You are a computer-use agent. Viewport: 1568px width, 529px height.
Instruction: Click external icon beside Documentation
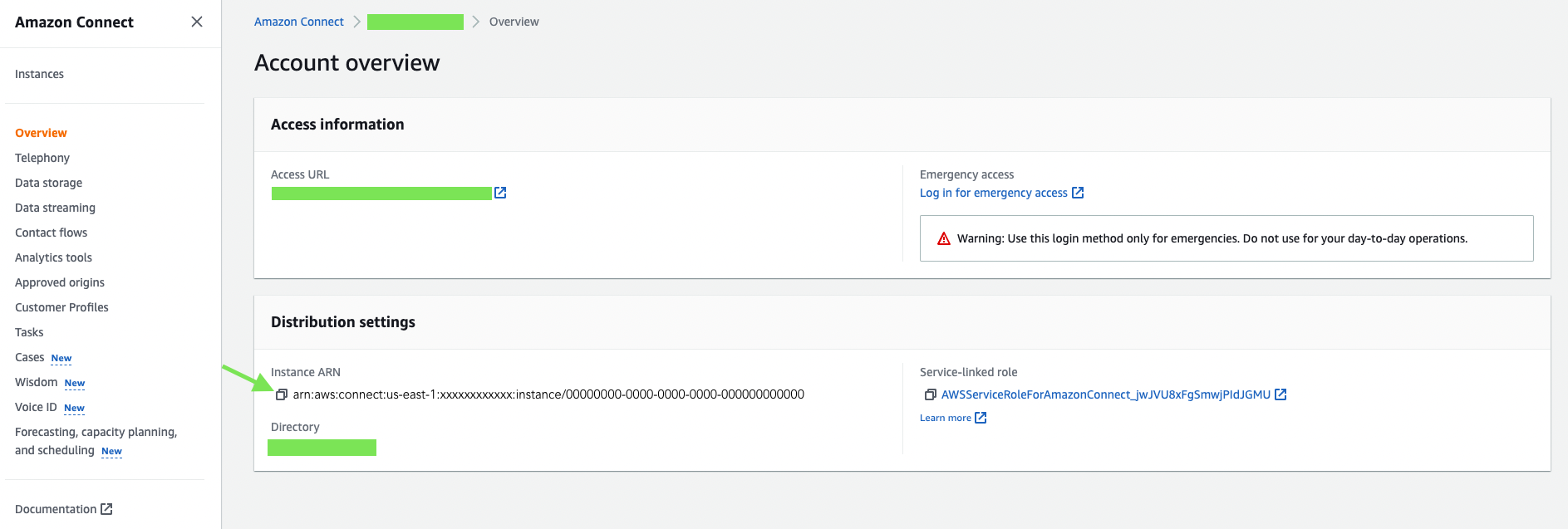click(106, 509)
